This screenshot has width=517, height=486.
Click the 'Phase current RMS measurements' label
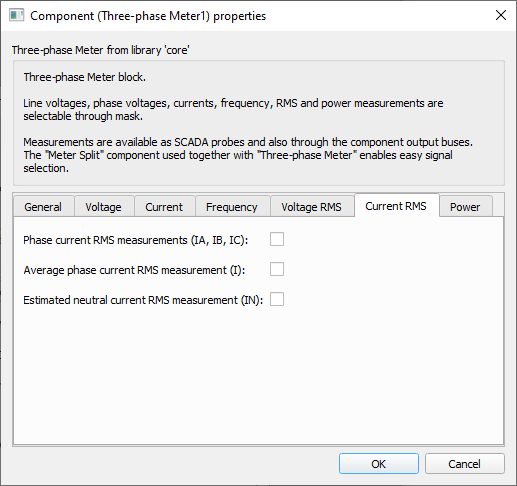coord(136,240)
